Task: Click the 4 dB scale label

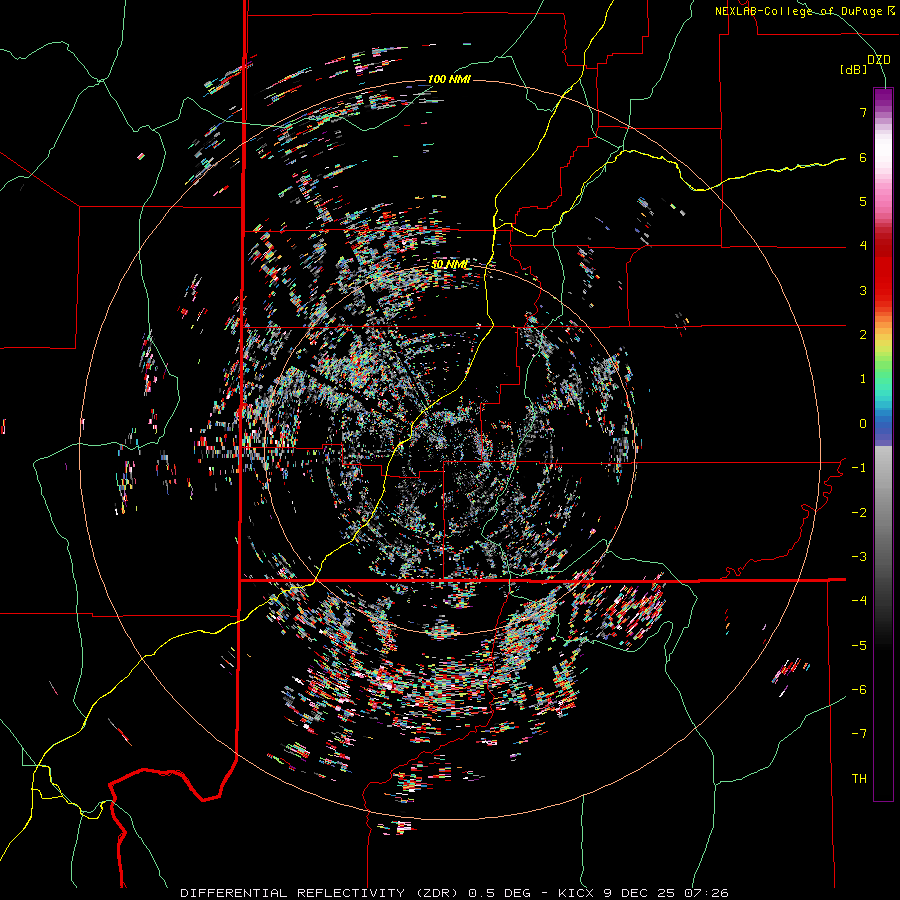Action: pyautogui.click(x=863, y=246)
